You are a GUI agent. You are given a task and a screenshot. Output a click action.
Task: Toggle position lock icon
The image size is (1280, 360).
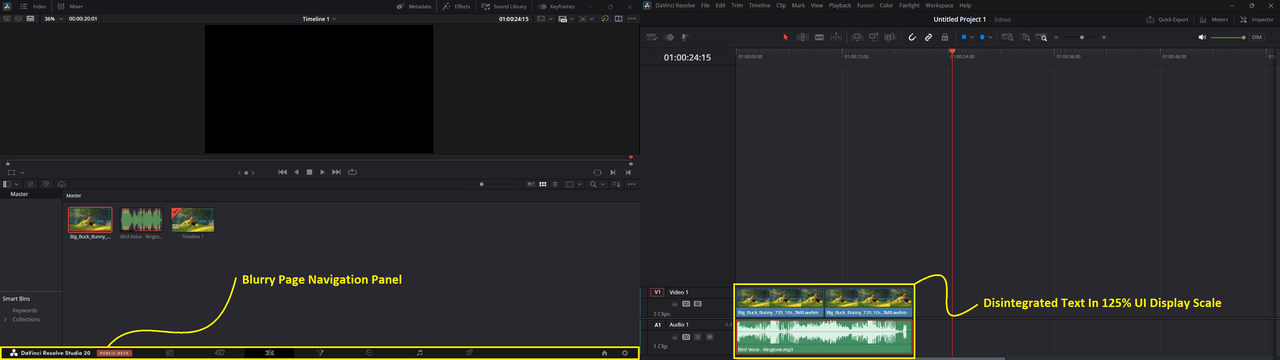coord(944,37)
